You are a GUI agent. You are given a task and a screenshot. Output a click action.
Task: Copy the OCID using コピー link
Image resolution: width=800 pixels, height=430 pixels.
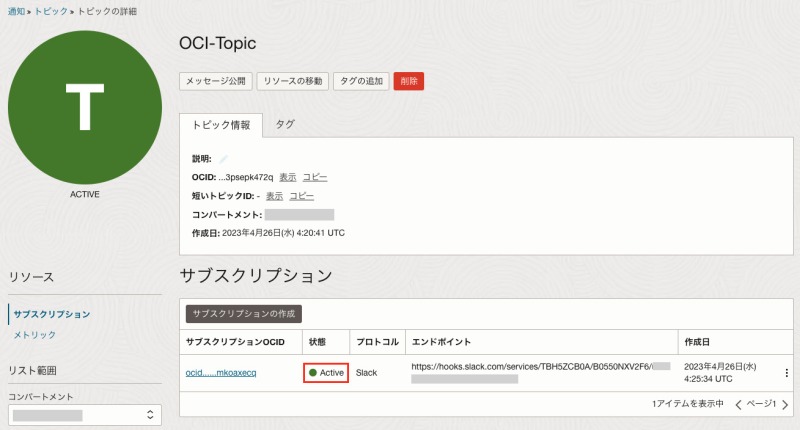point(315,177)
